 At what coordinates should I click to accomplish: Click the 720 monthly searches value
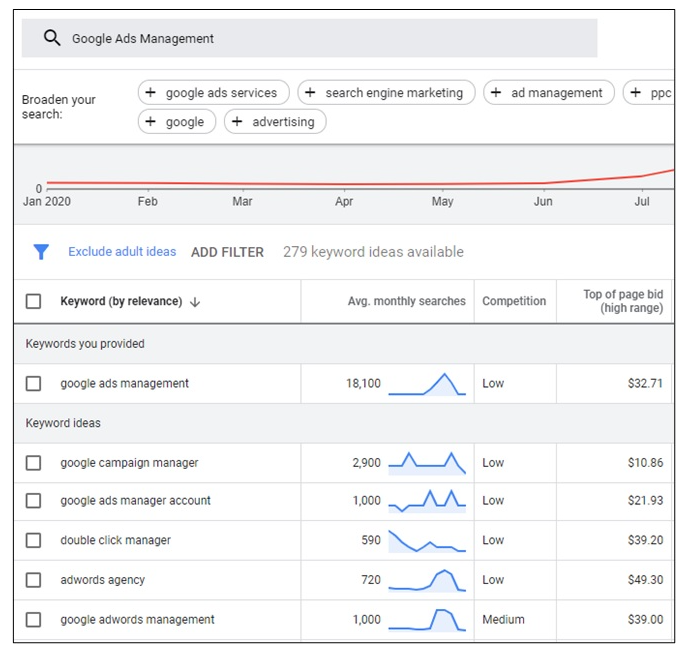[x=371, y=580]
